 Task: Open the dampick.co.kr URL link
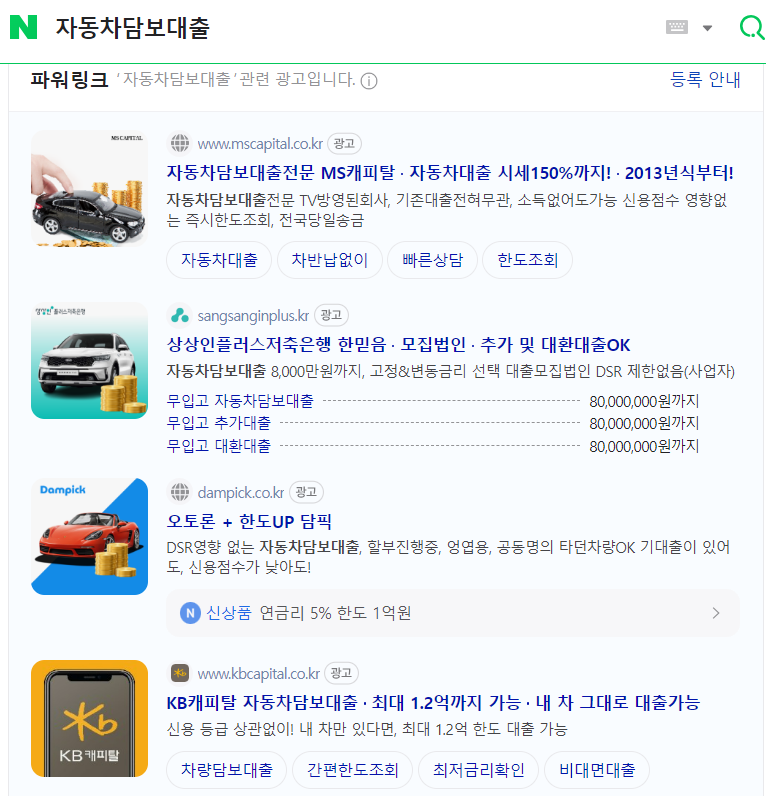[x=241, y=492]
